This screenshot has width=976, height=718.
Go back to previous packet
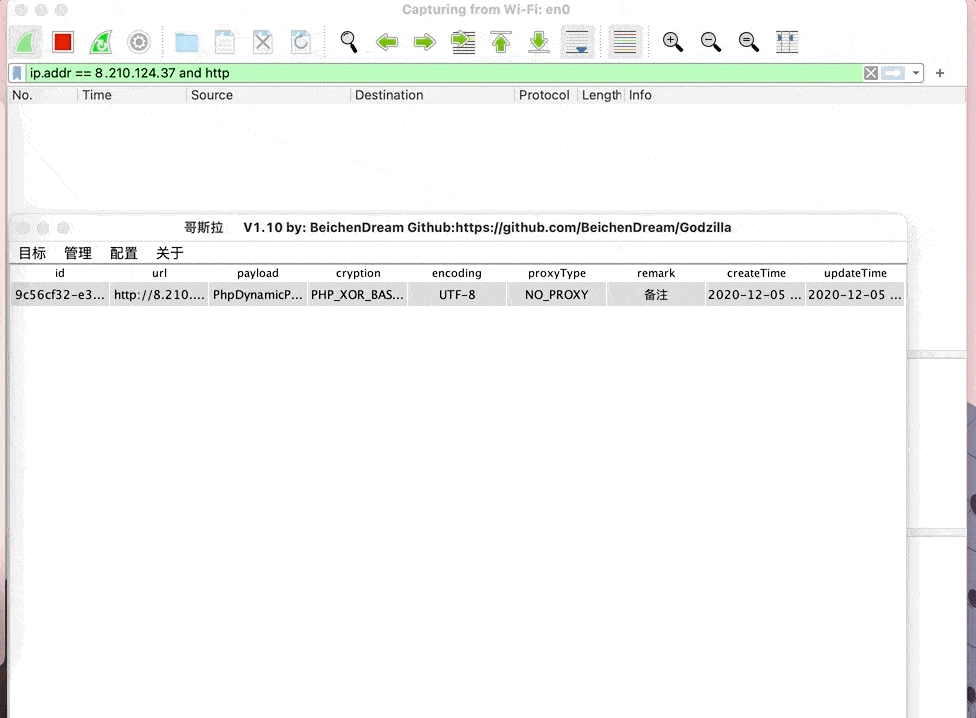(x=387, y=42)
